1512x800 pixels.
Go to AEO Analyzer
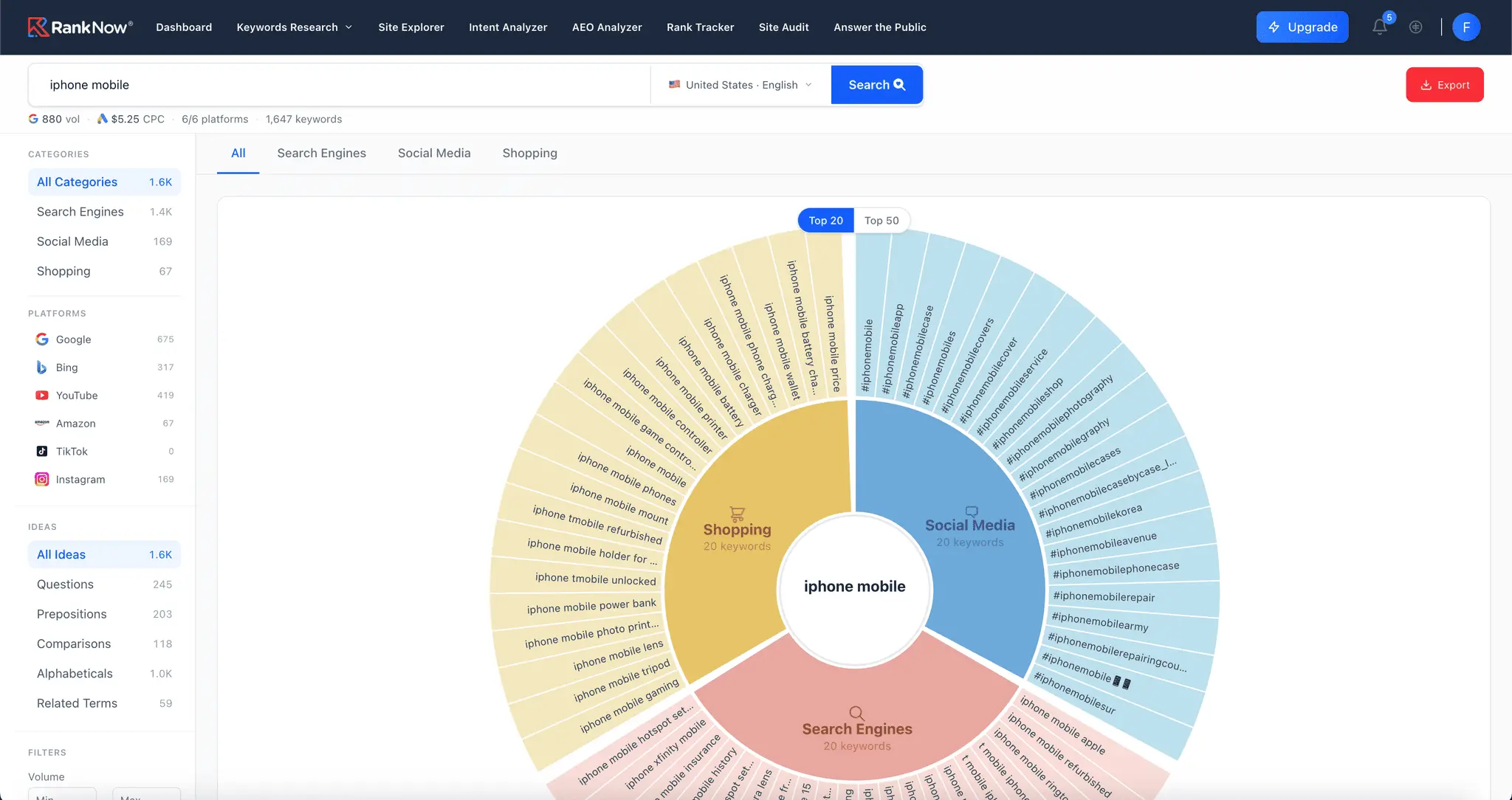(607, 27)
